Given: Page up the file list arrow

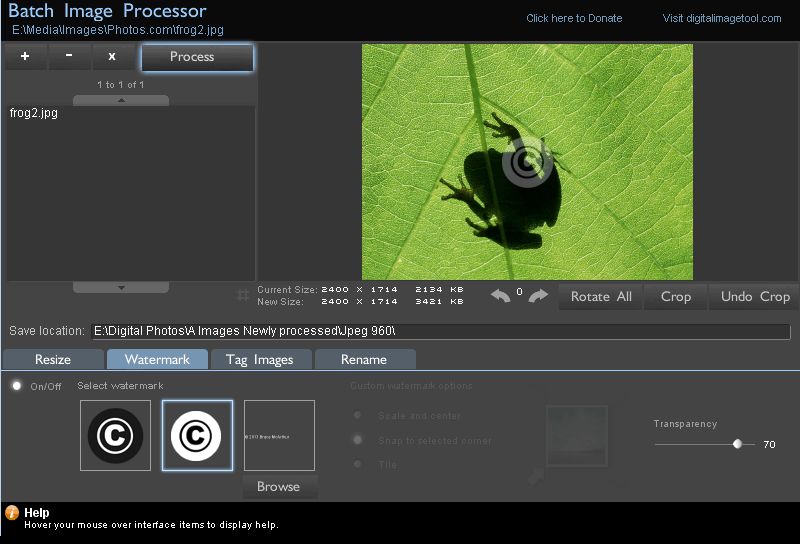Looking at the screenshot, I should click(121, 101).
